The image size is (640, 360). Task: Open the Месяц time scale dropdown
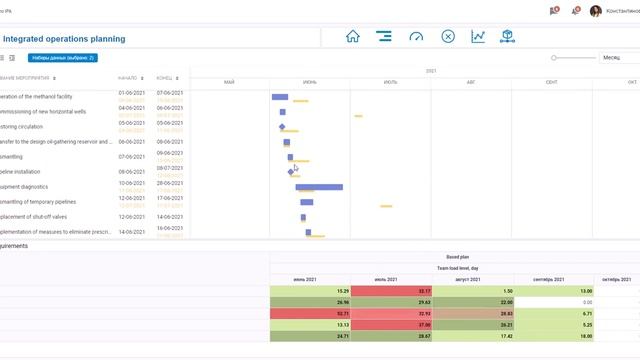(619, 58)
